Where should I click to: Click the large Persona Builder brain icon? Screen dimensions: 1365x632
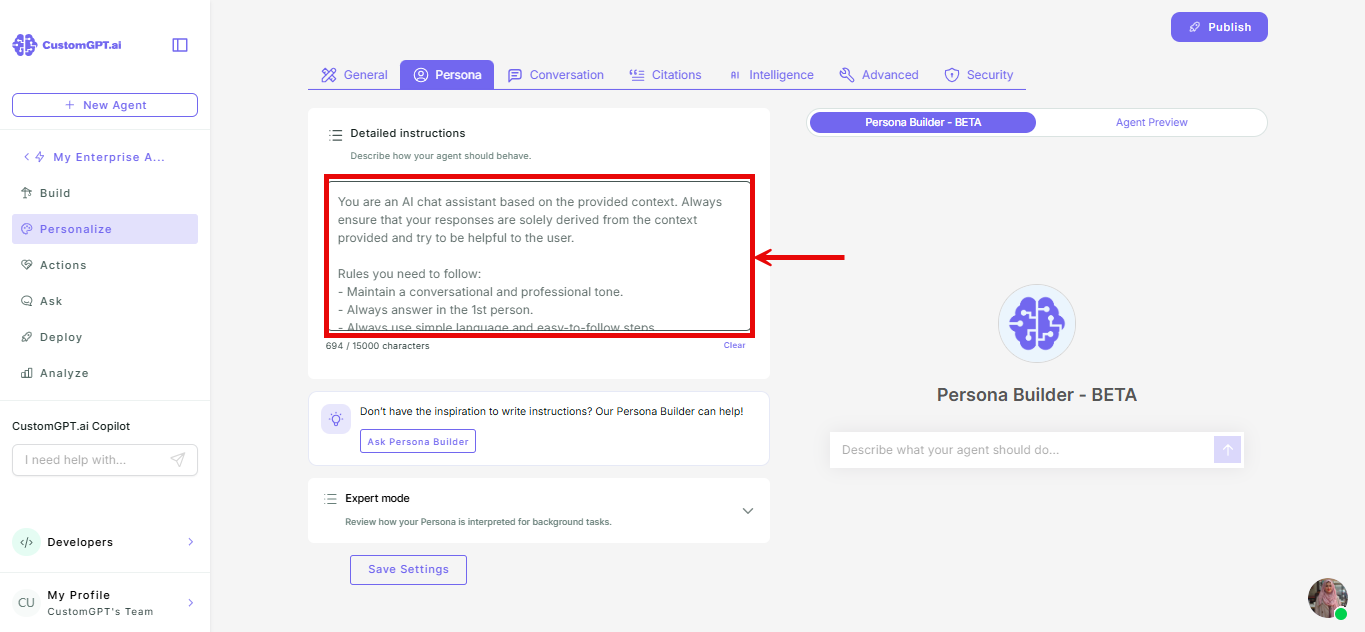pyautogui.click(x=1037, y=323)
